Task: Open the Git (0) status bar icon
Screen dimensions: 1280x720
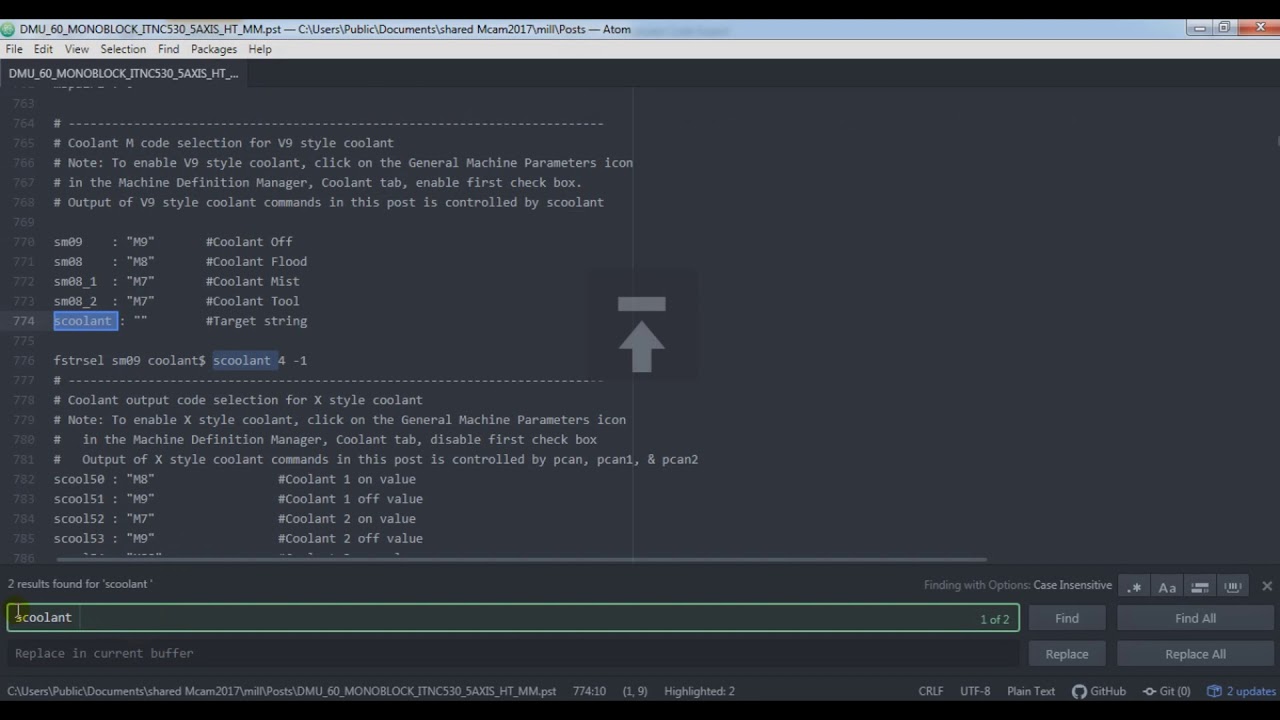Action: (x=1166, y=691)
